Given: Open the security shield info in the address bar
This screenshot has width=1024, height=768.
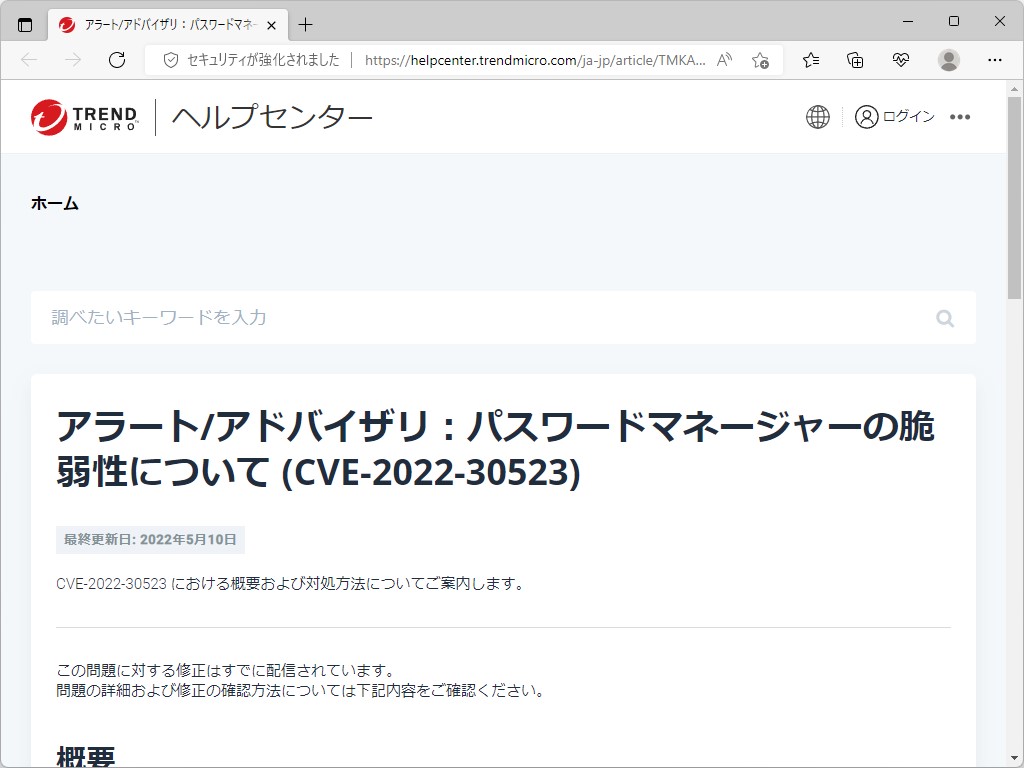Looking at the screenshot, I should tap(170, 60).
